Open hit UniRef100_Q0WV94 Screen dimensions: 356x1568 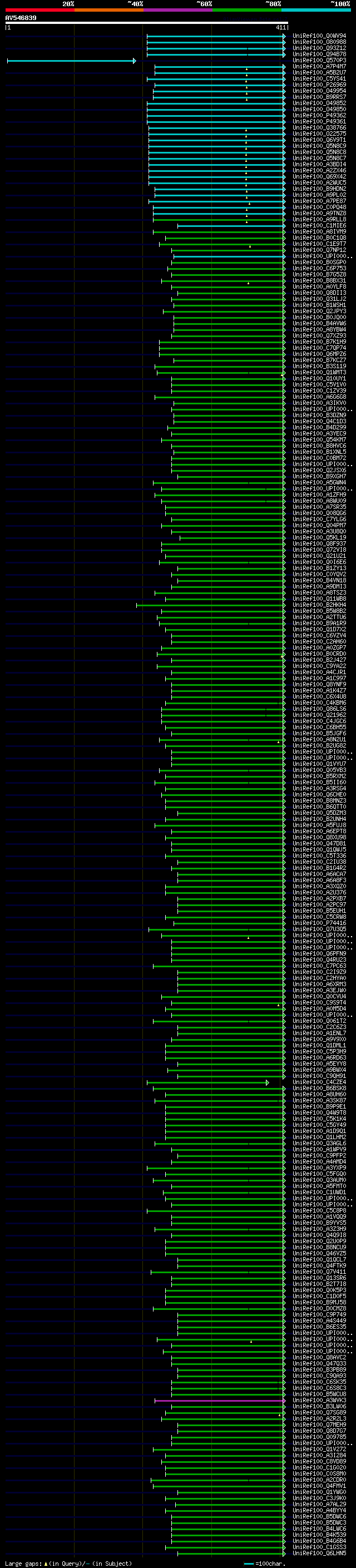click(319, 37)
